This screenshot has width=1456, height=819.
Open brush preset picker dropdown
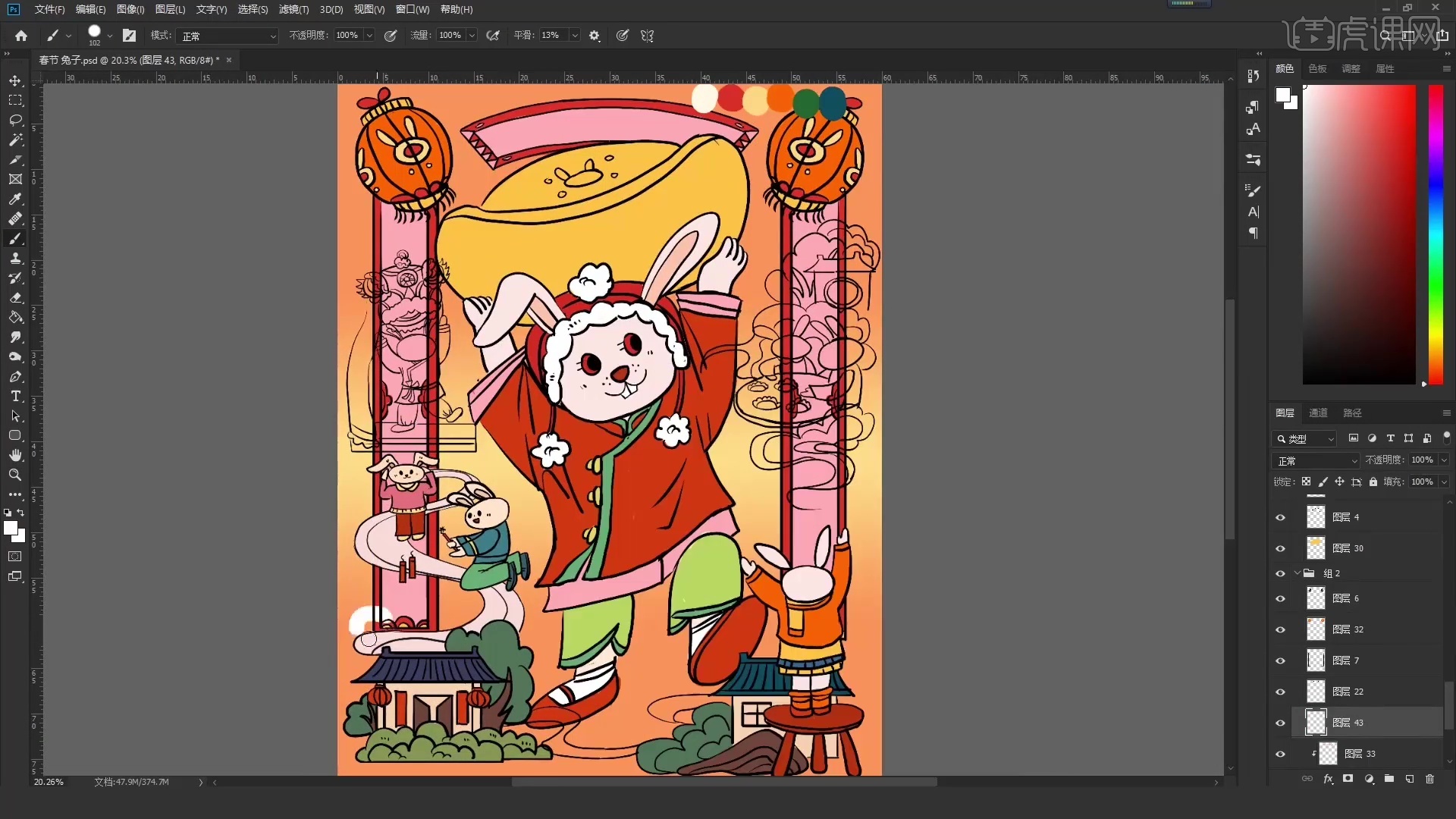[x=110, y=36]
